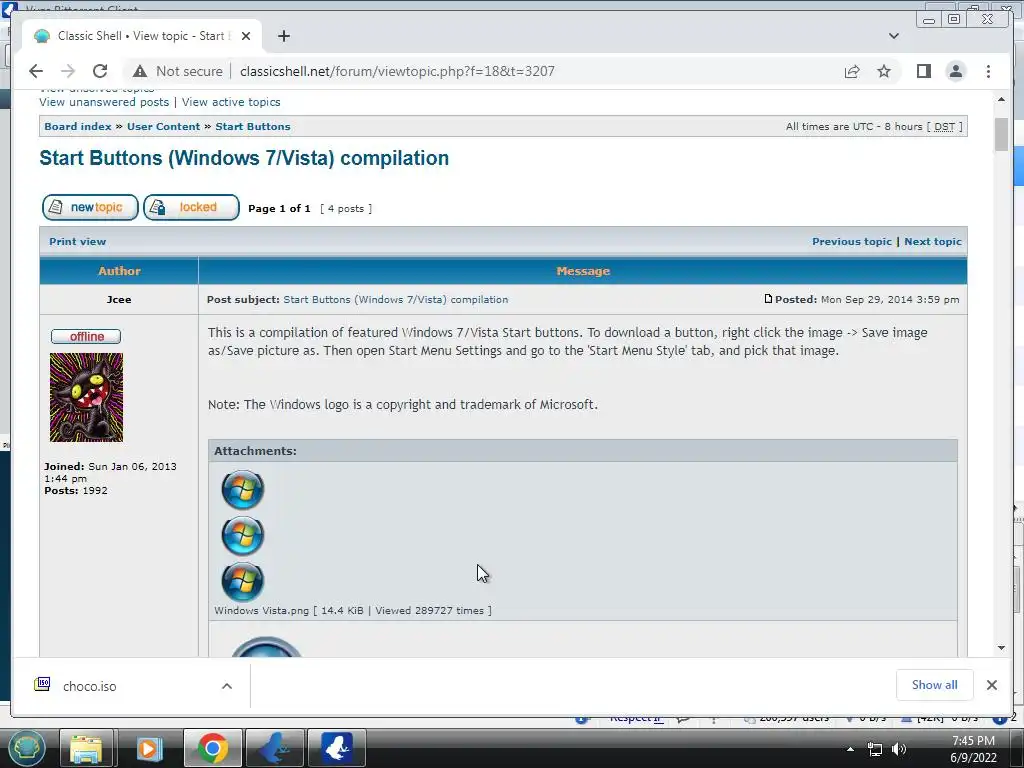Image resolution: width=1024 pixels, height=768 pixels.
Task: Open the Chrome side panel icon
Action: (x=923, y=71)
